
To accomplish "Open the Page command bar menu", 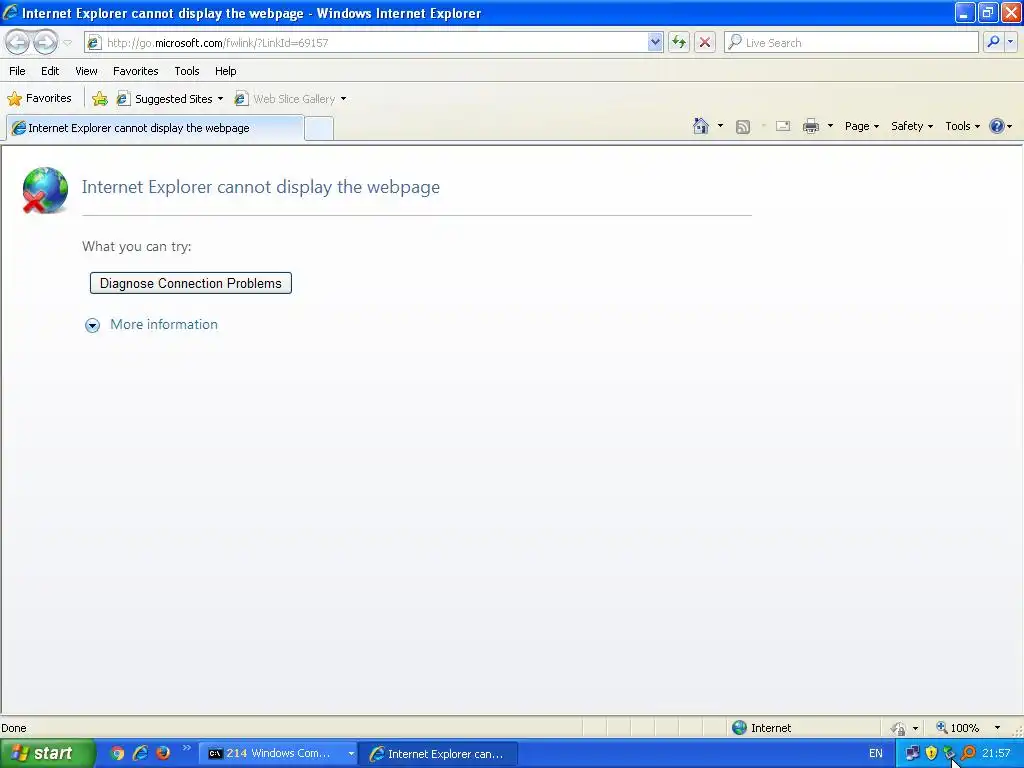I will (861, 126).
